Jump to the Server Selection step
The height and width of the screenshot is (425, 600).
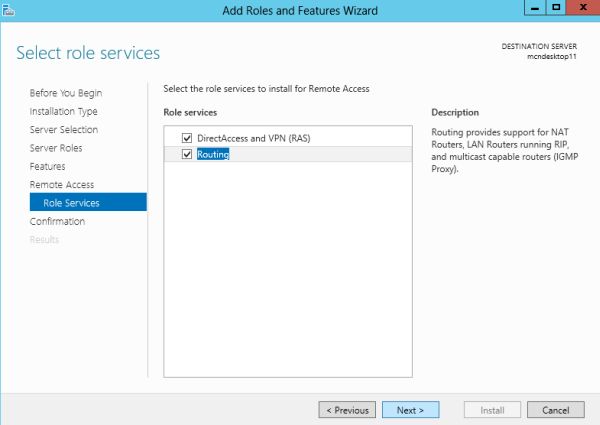click(64, 130)
